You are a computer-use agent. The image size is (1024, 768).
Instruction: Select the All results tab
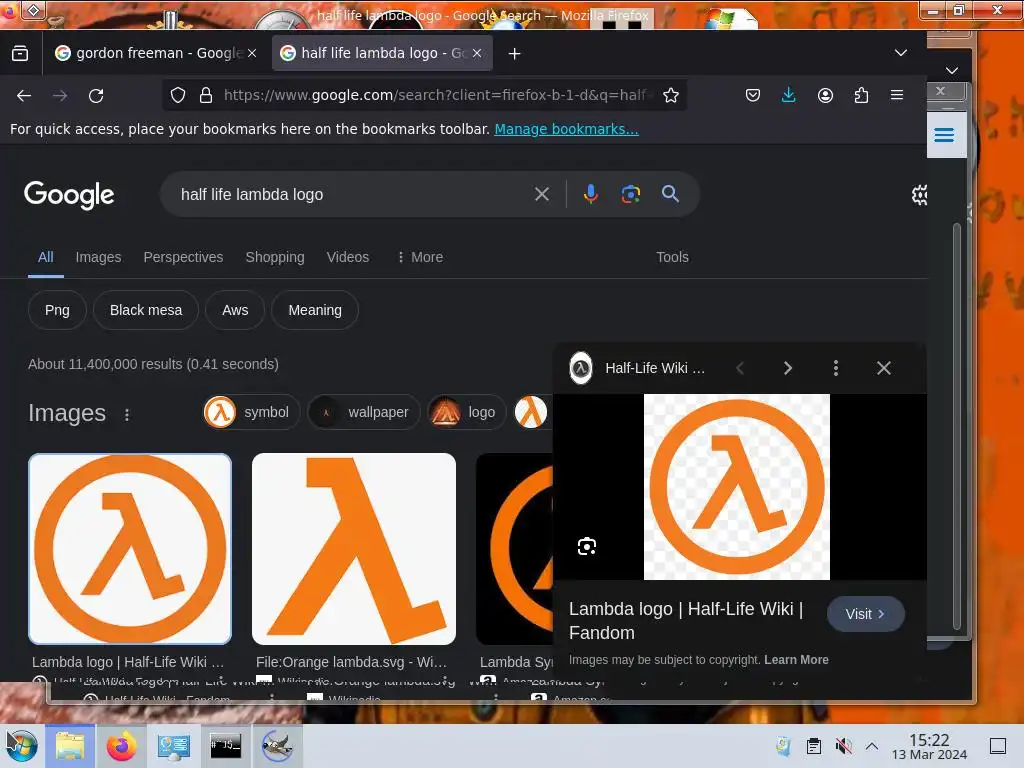[45, 257]
